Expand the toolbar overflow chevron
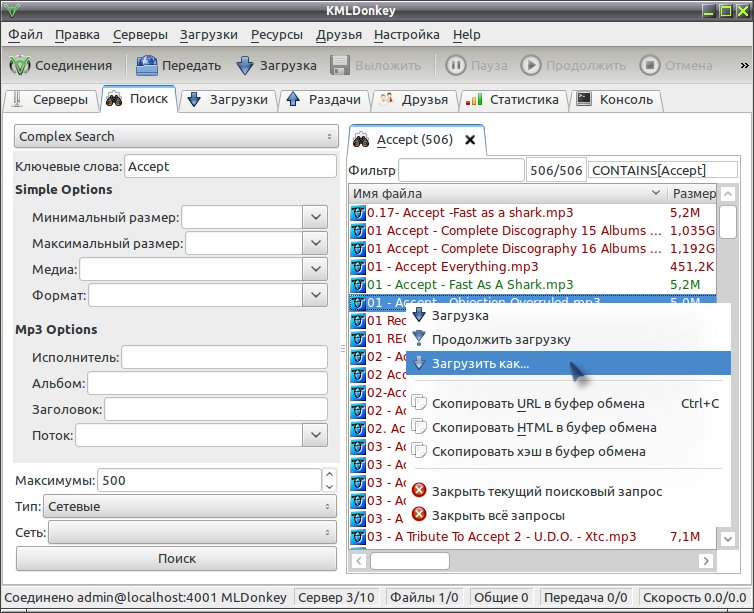The width and height of the screenshot is (754, 613). pyautogui.click(x=744, y=65)
